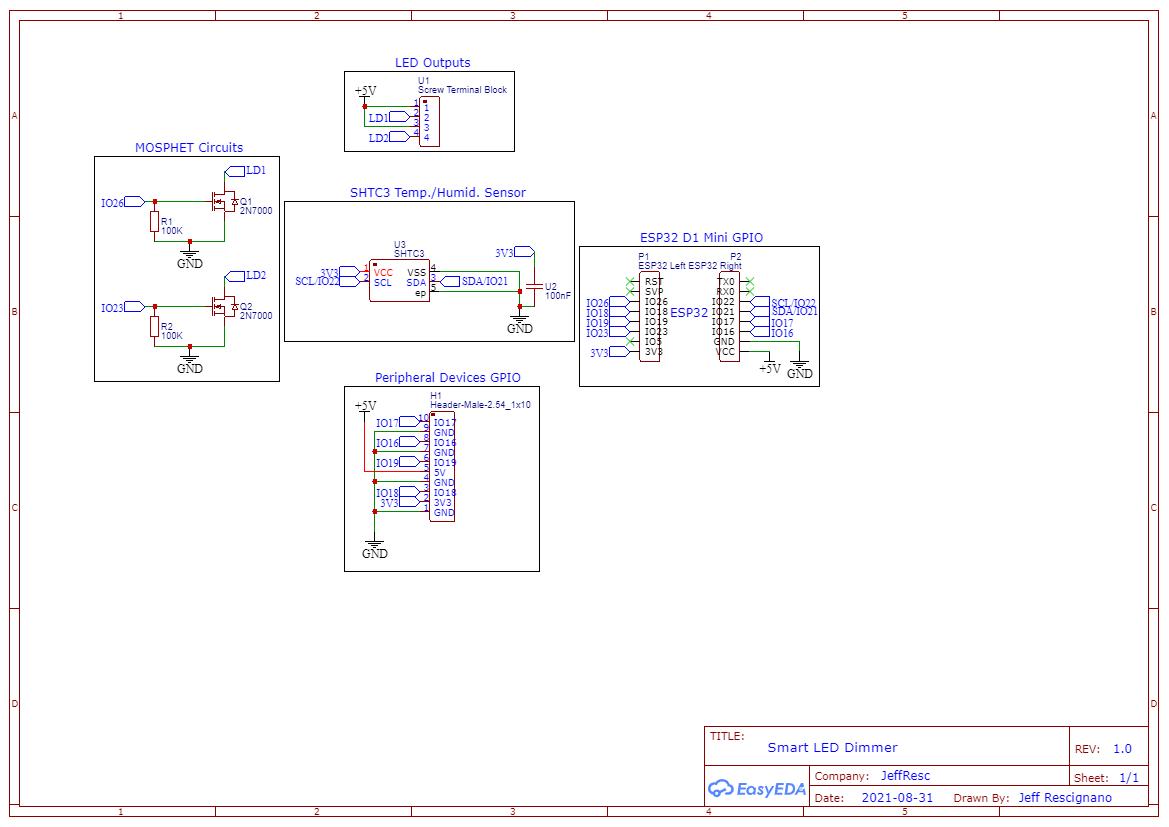Screen dimensions: 1169x827
Task: Select the R2 100K resistor symbol
Action: [x=154, y=327]
